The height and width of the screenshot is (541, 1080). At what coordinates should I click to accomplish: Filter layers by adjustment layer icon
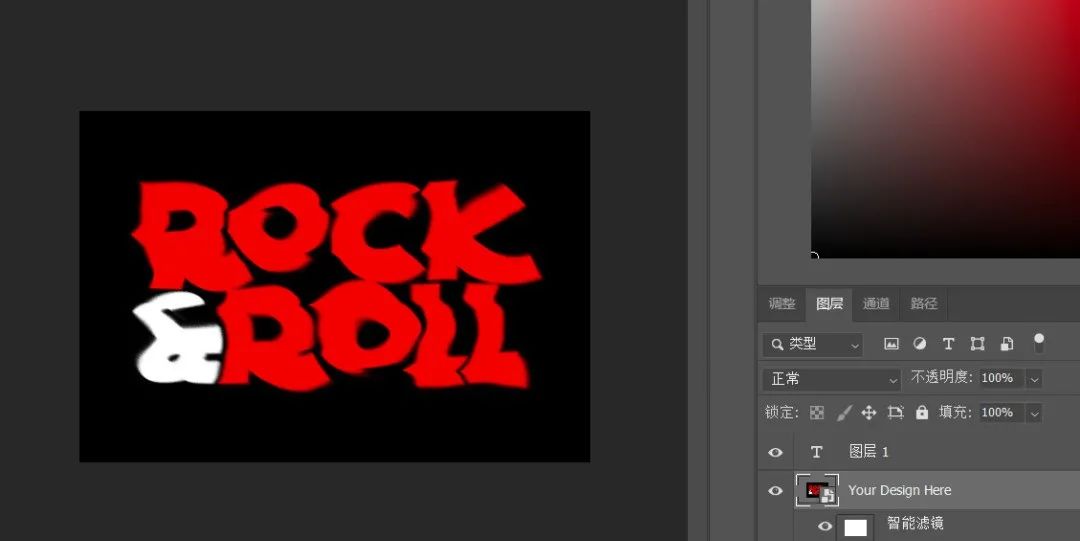pos(919,344)
